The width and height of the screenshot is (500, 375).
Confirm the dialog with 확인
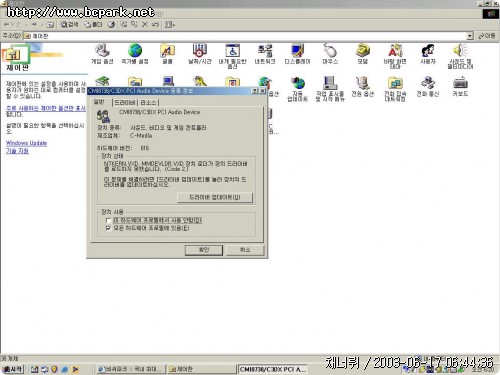pyautogui.click(x=204, y=250)
